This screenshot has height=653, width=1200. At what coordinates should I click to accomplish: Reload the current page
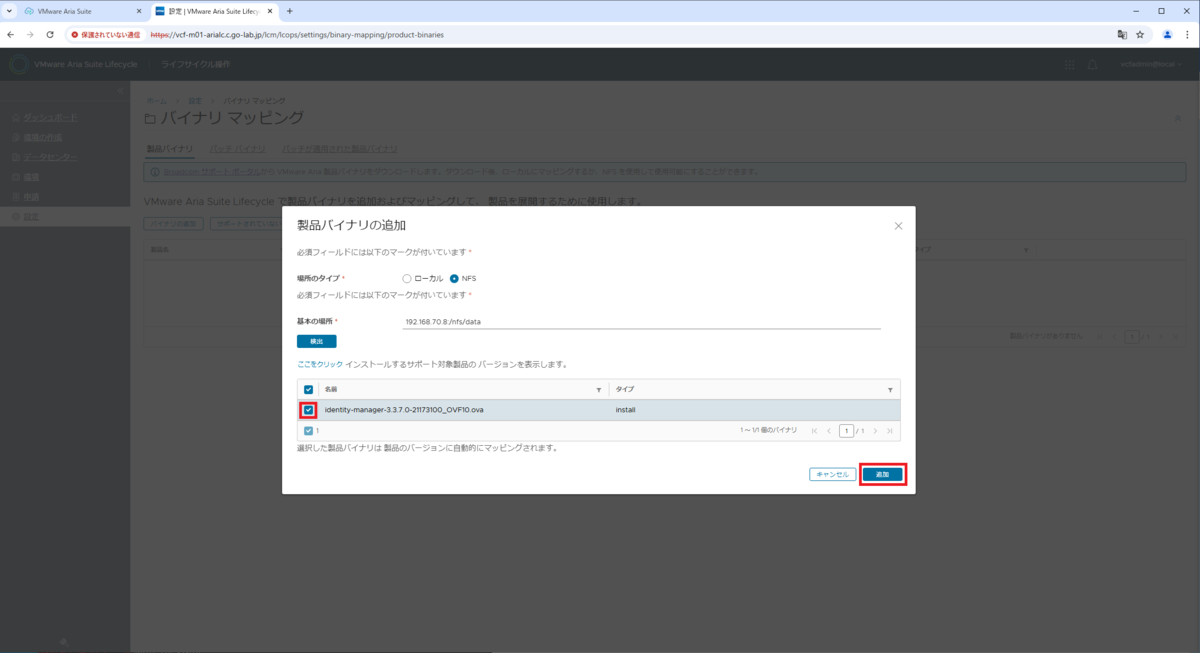(50, 34)
